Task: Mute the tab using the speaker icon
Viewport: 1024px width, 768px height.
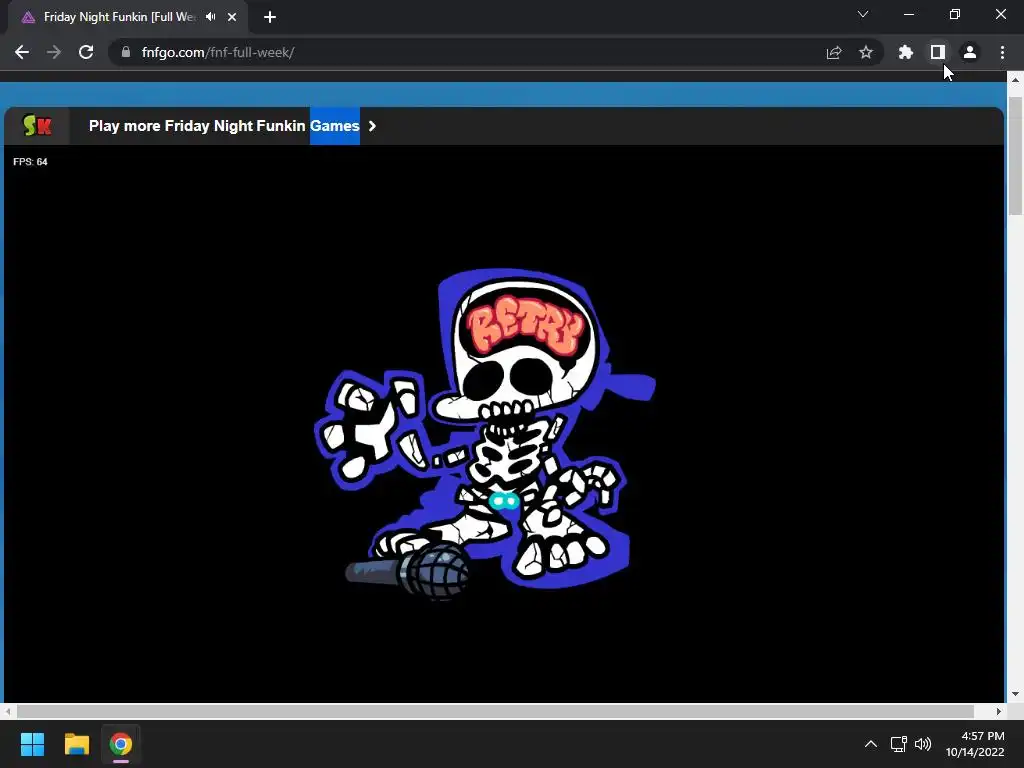Action: click(x=210, y=17)
